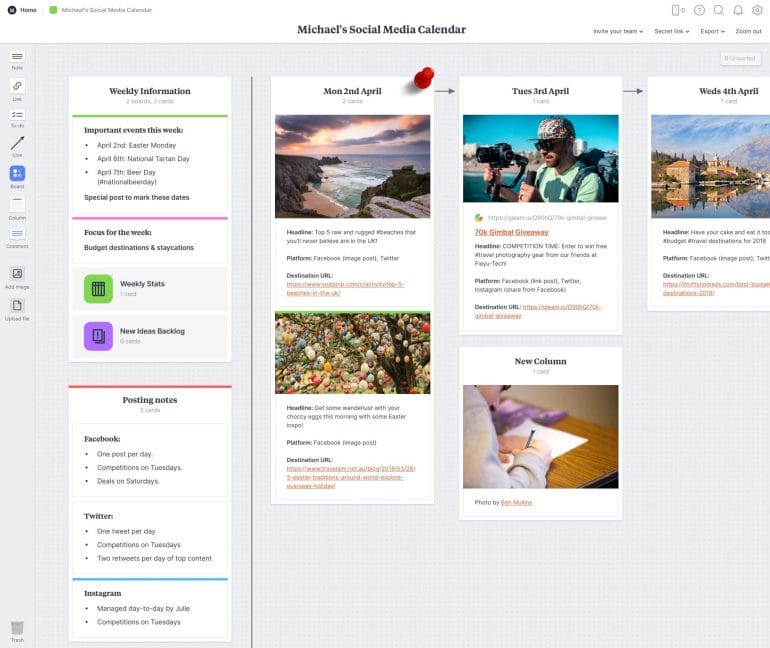Select the lakeside town image
This screenshot has height=648, width=770.
pos(711,166)
